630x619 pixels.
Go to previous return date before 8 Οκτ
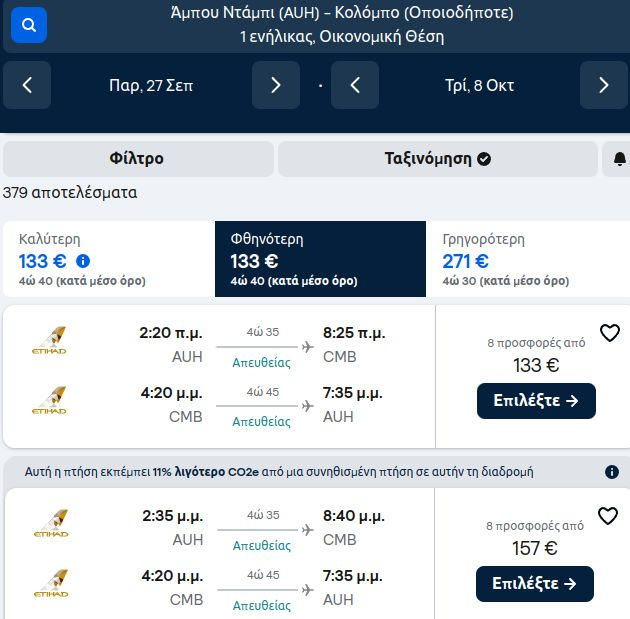tap(355, 85)
